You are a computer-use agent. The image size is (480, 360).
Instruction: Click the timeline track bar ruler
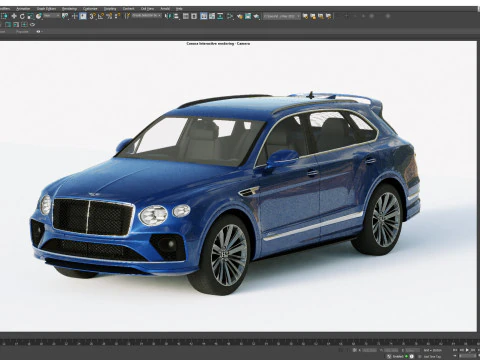240,342
